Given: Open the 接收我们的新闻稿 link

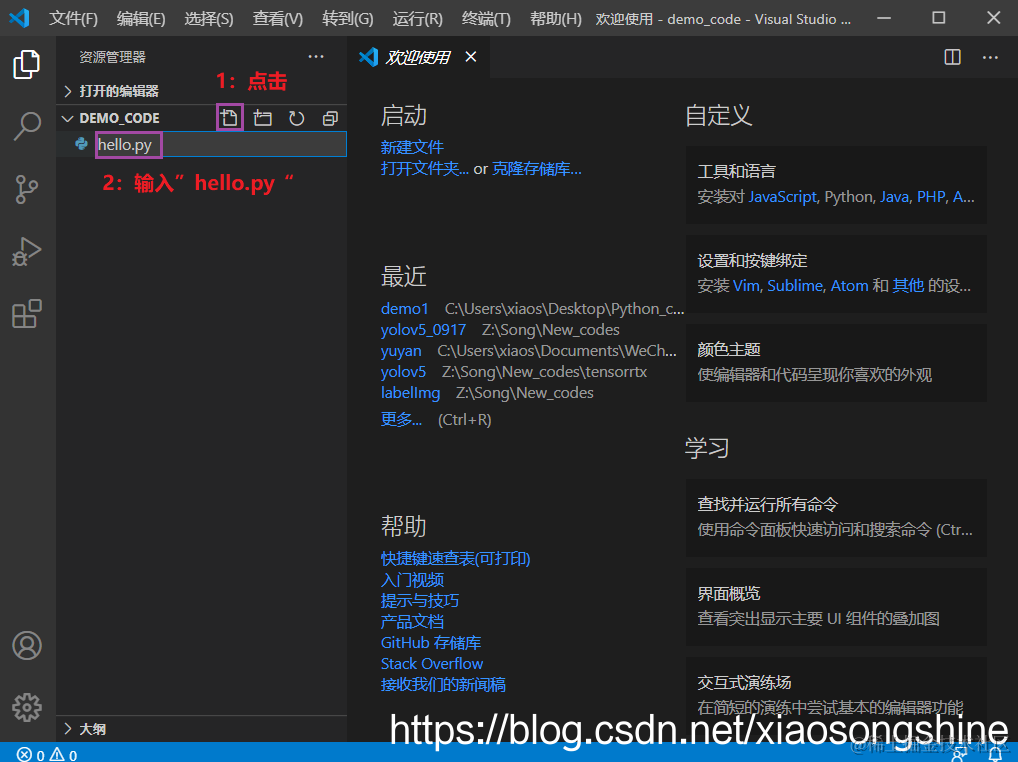Looking at the screenshot, I should 443,685.
